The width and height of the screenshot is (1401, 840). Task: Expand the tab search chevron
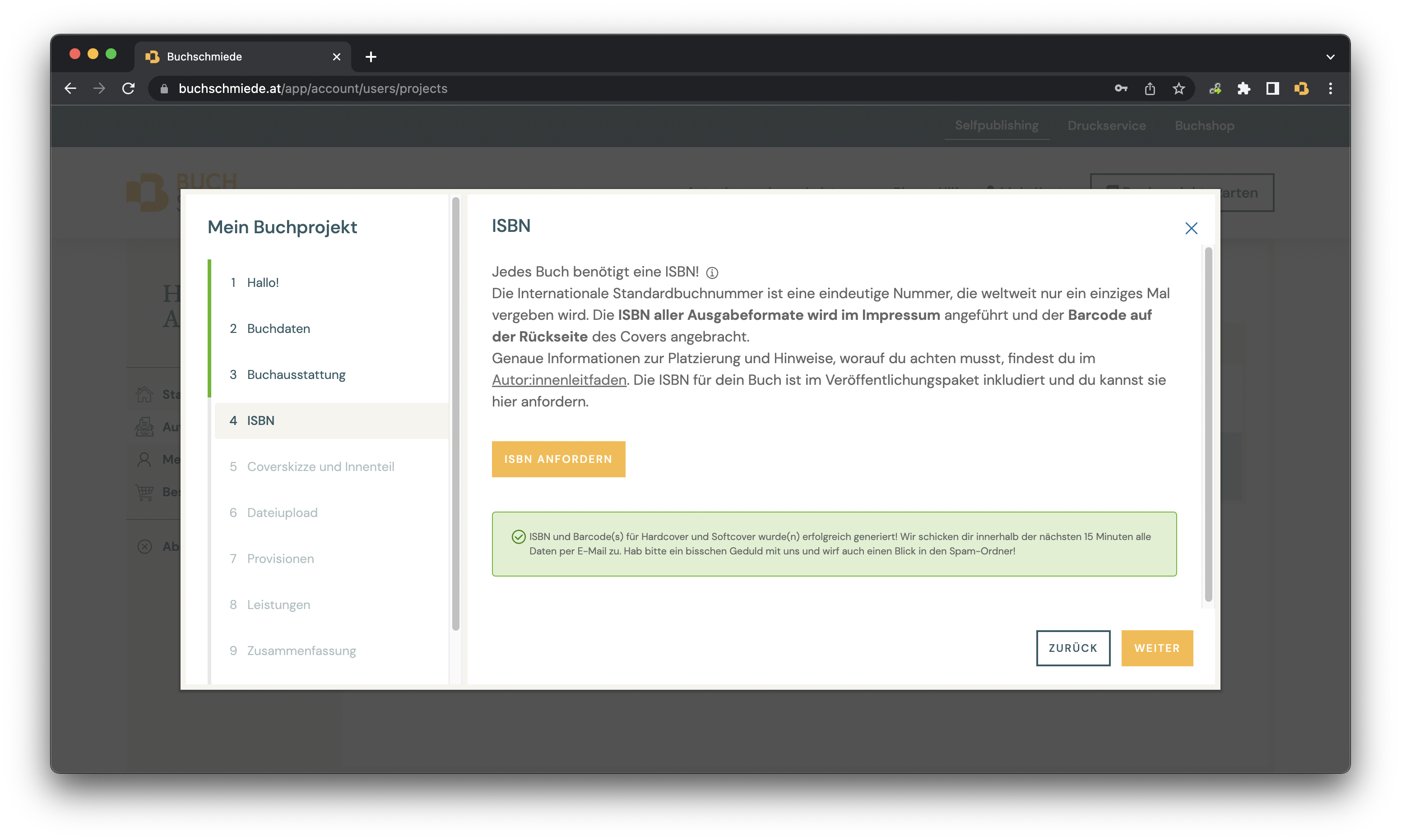[x=1330, y=56]
